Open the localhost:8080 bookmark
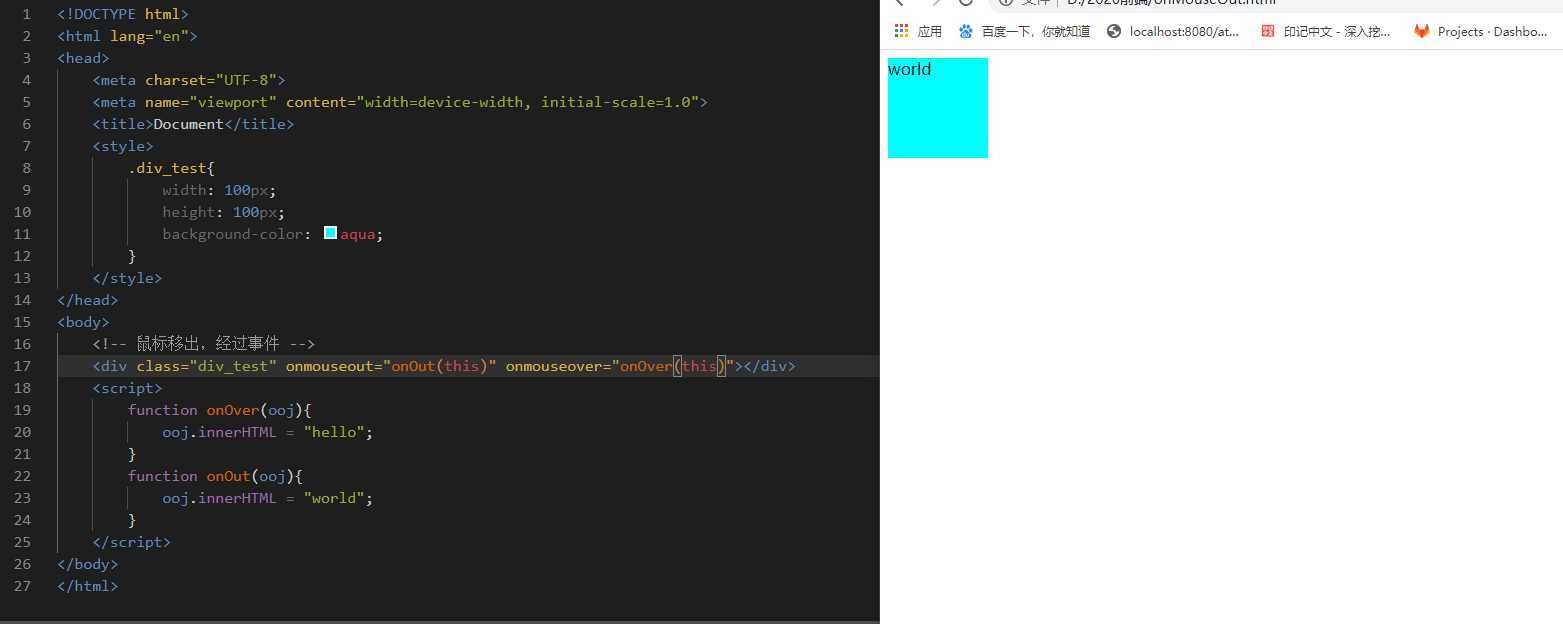The height and width of the screenshot is (624, 1563). pyautogui.click(x=1173, y=31)
